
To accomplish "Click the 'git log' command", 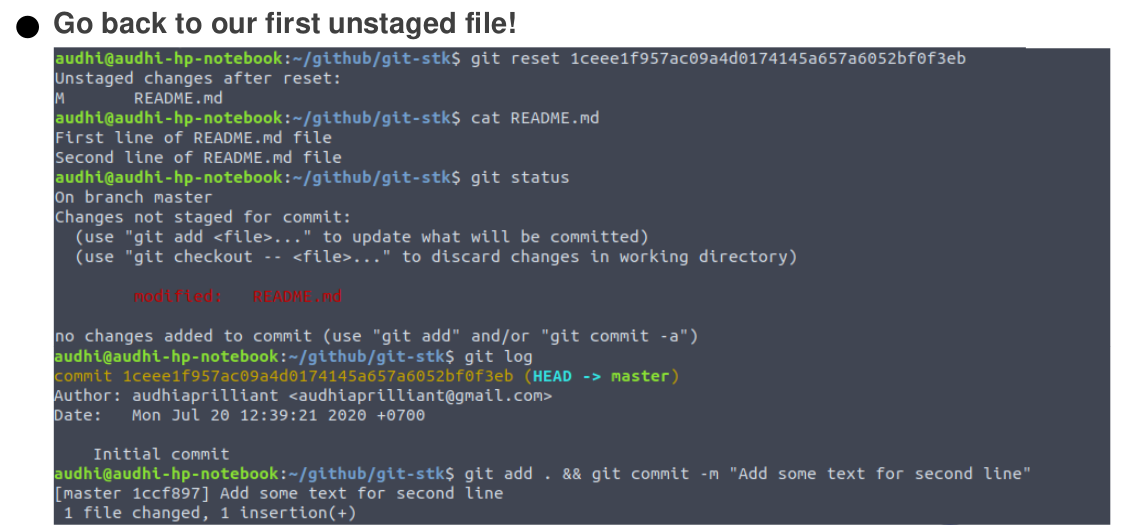I will [502, 356].
